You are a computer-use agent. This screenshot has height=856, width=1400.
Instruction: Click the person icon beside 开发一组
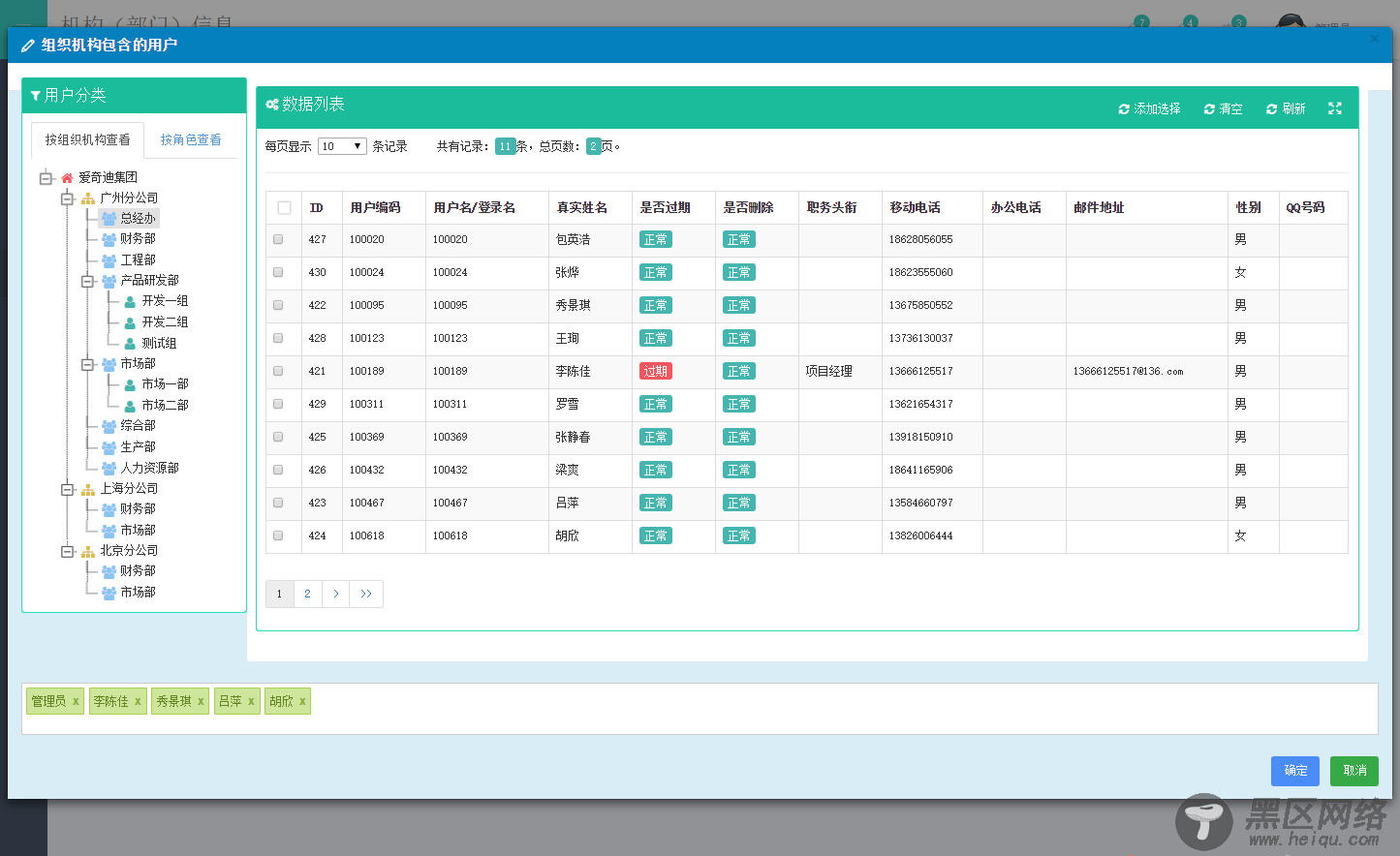pos(130,302)
